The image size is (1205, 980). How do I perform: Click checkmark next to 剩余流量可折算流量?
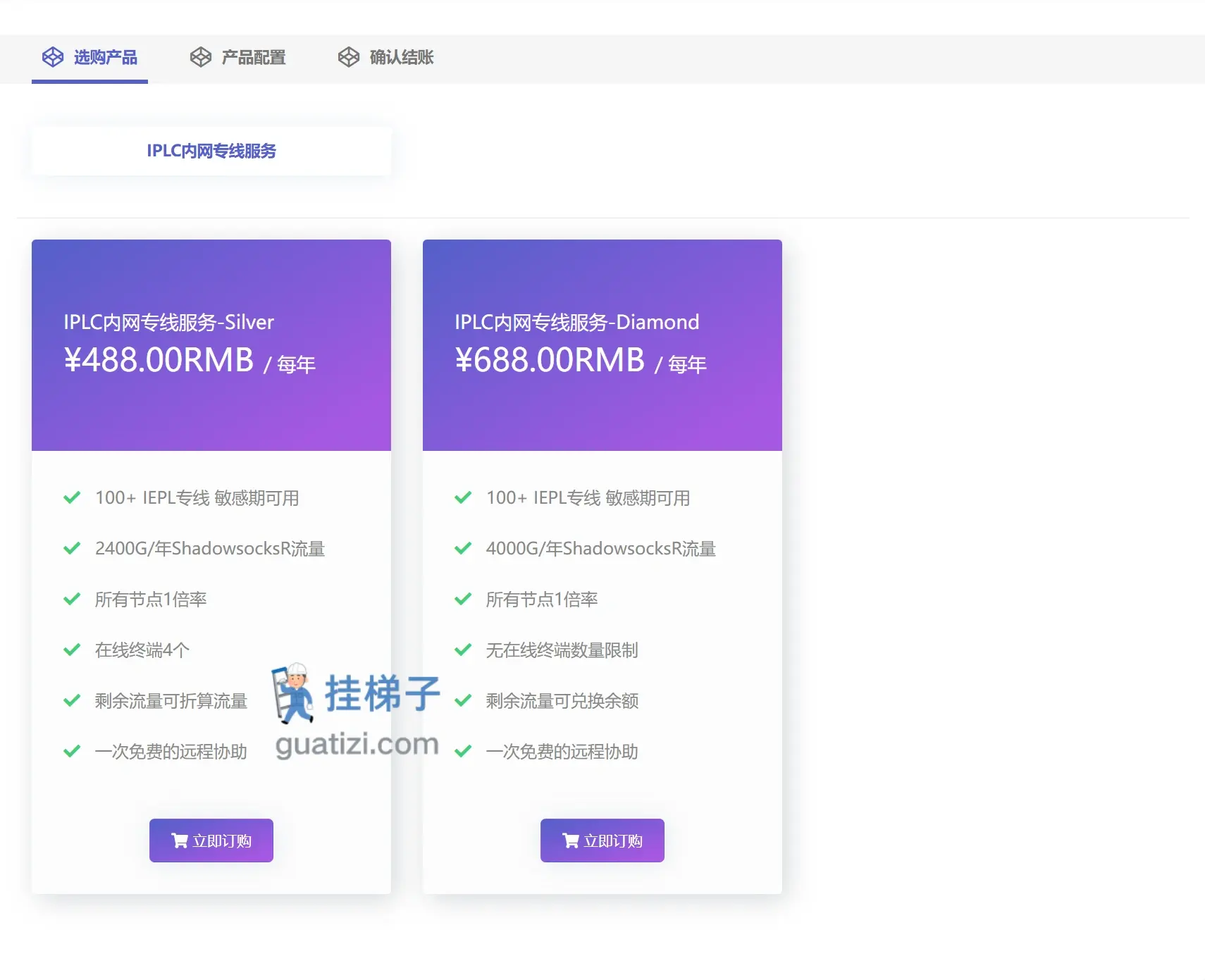pos(72,700)
